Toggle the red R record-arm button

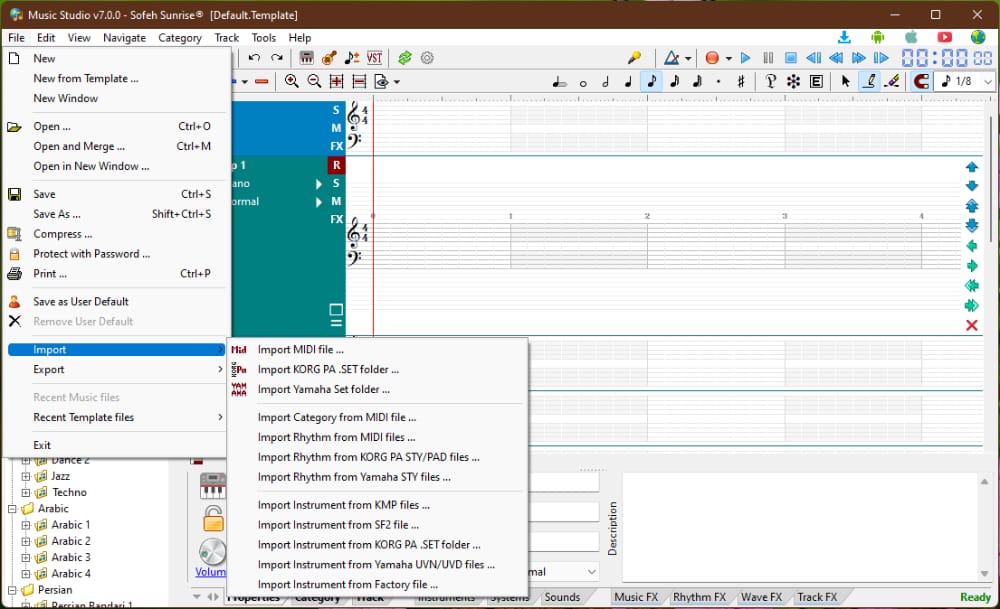pos(336,165)
